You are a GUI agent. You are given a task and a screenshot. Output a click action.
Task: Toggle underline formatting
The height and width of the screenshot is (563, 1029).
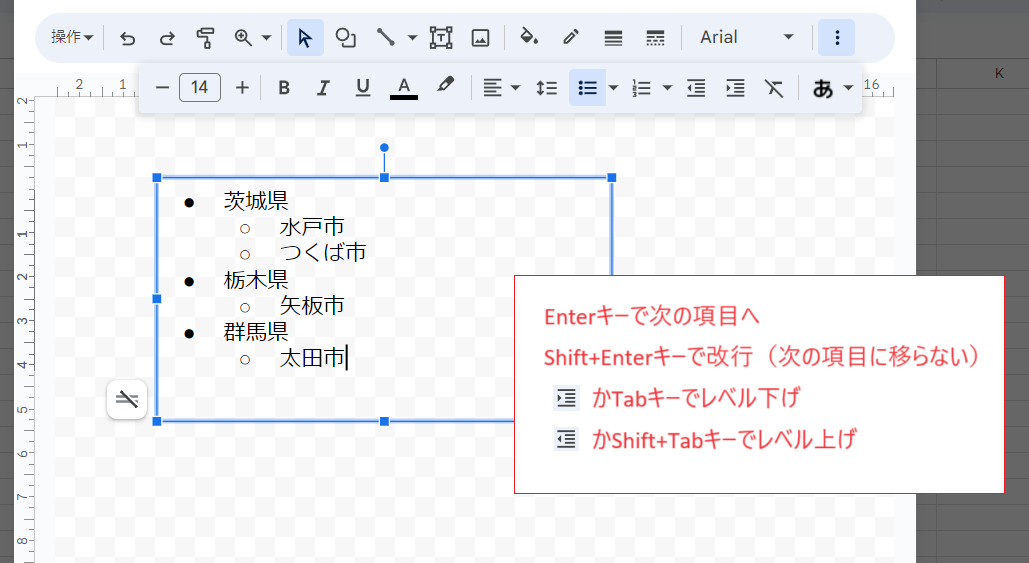click(363, 87)
